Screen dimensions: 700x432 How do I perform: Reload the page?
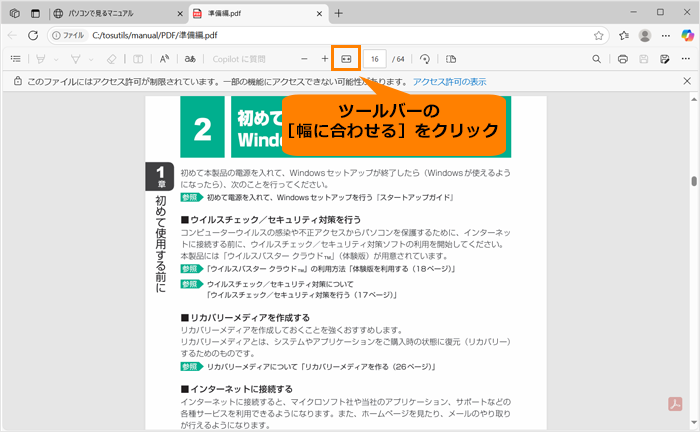click(x=33, y=35)
